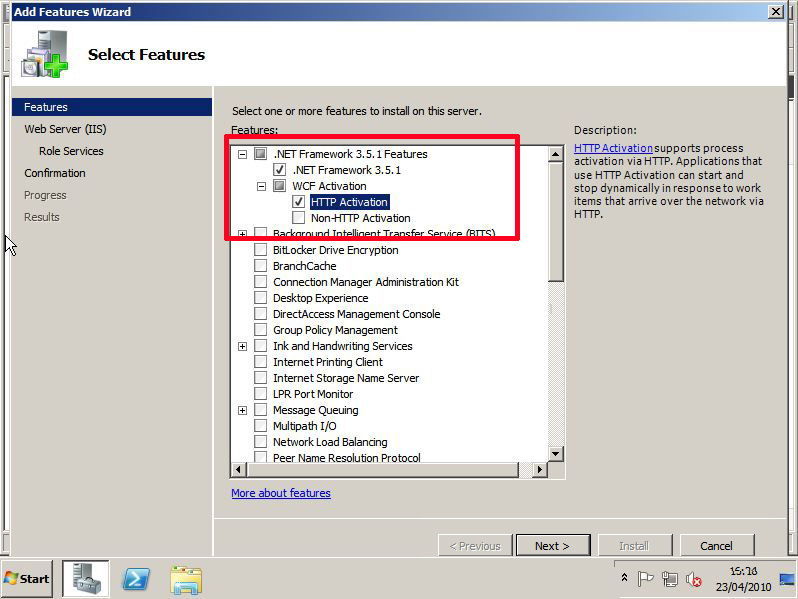This screenshot has height=599, width=798.
Task: Expand Ink and Handwriting Services node
Action: (243, 347)
